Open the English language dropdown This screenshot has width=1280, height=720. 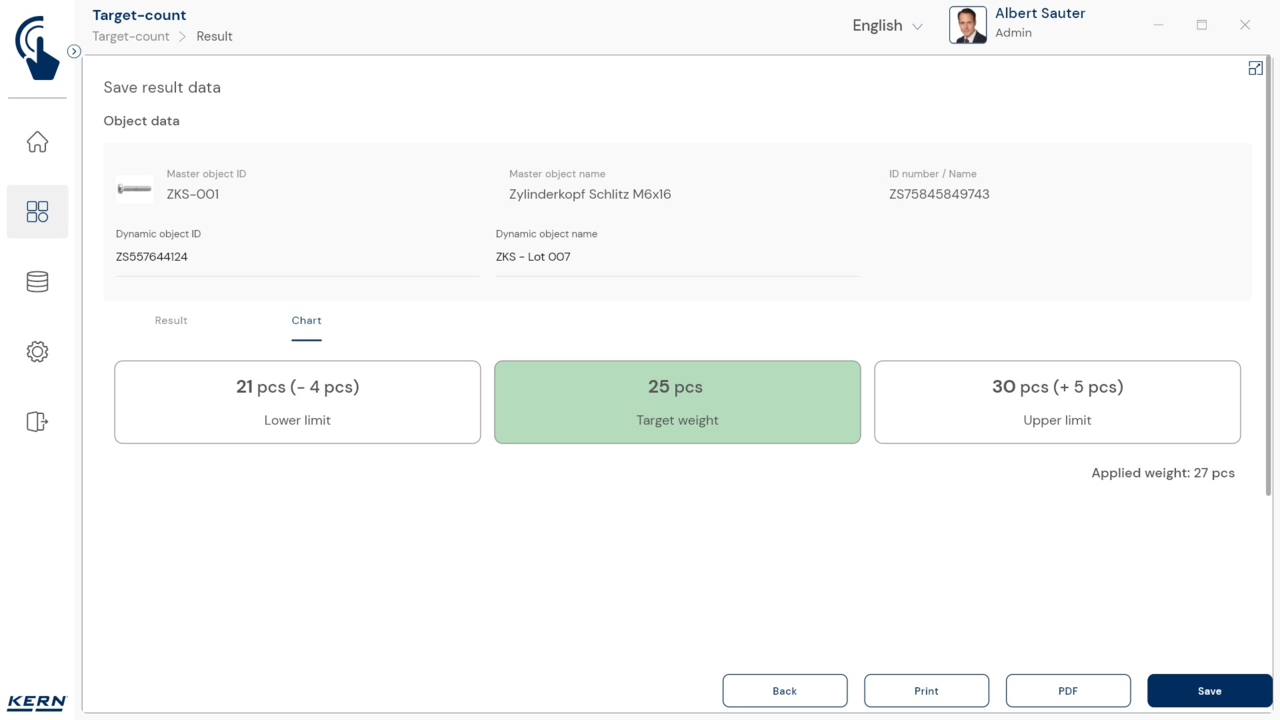click(887, 26)
